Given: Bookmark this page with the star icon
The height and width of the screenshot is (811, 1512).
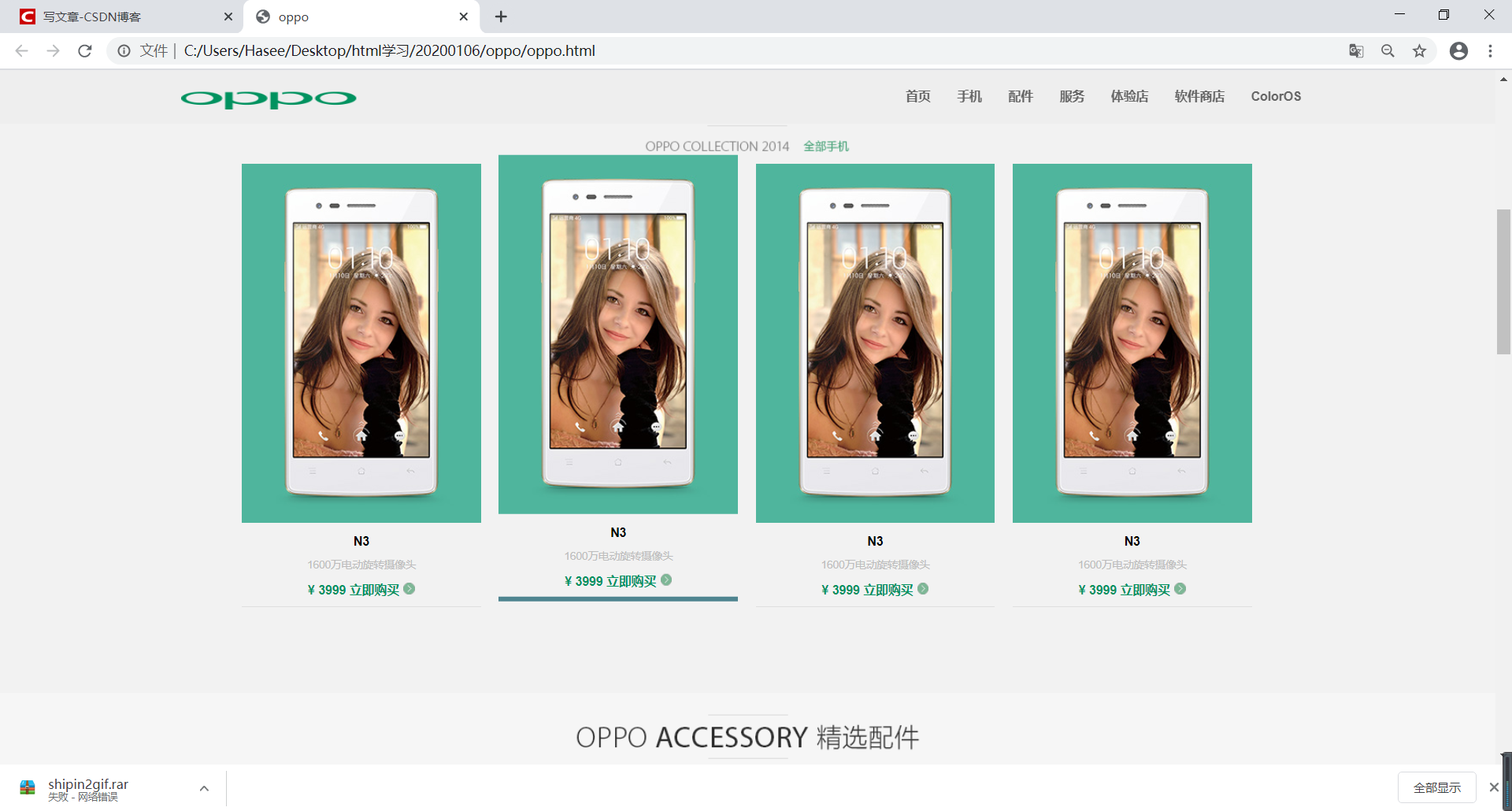Looking at the screenshot, I should tap(1419, 51).
